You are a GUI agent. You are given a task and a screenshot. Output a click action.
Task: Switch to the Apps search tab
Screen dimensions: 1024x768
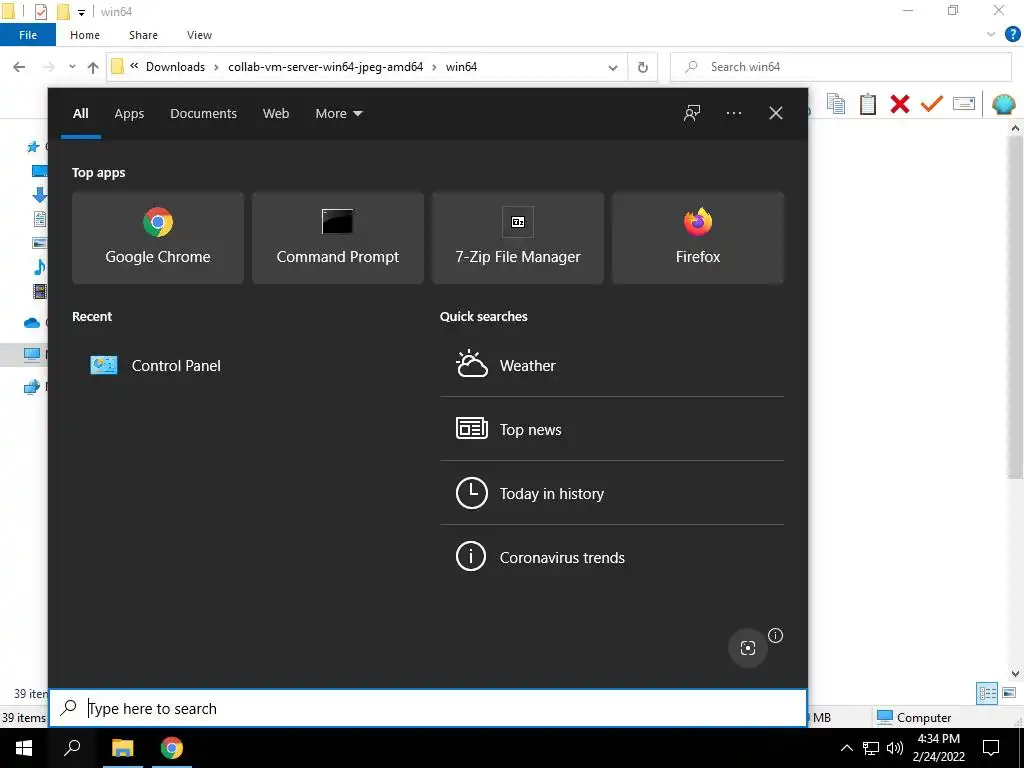[129, 114]
